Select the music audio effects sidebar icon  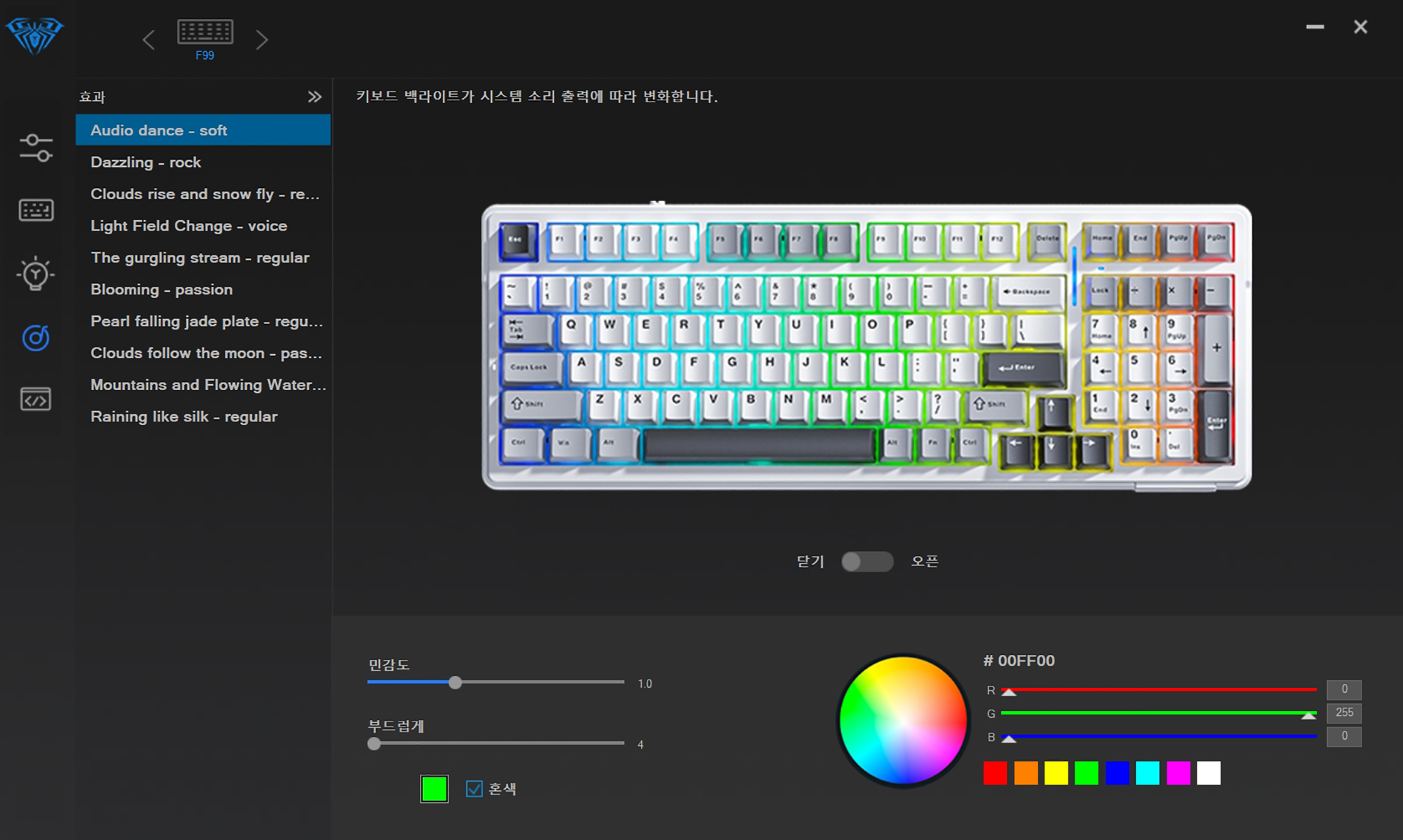(x=36, y=338)
